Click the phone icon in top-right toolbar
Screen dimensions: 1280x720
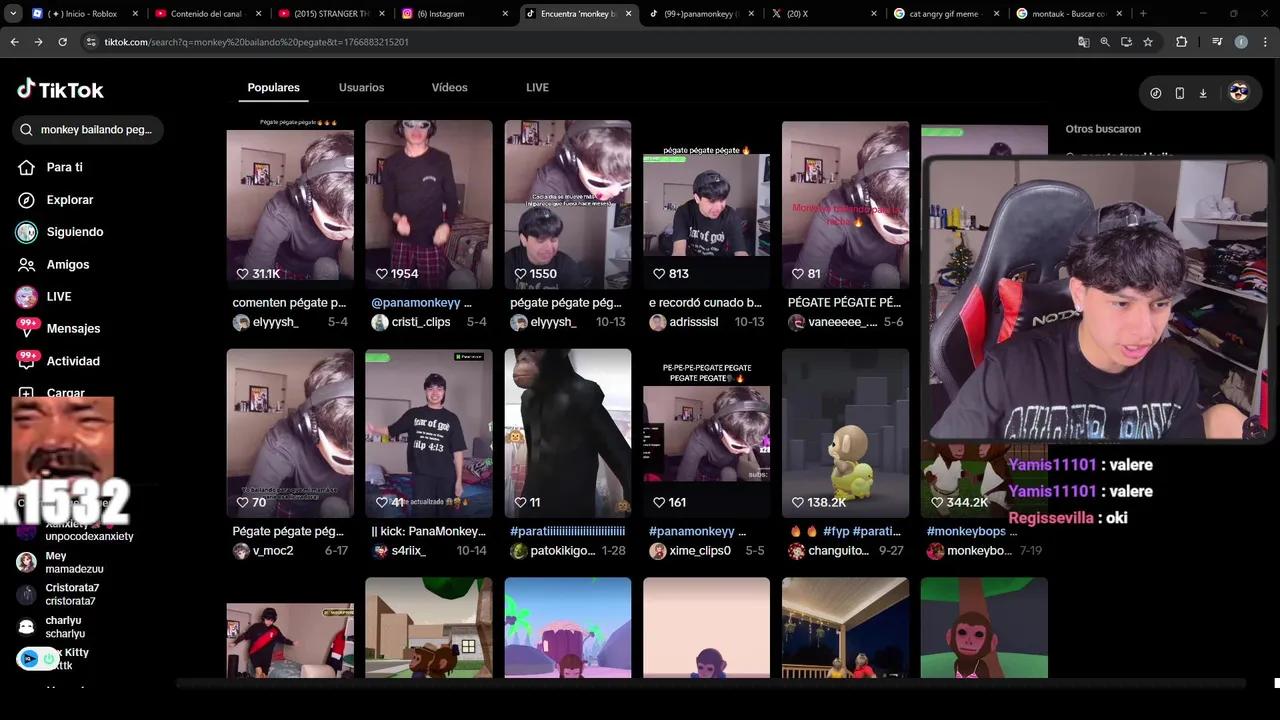click(x=1179, y=93)
